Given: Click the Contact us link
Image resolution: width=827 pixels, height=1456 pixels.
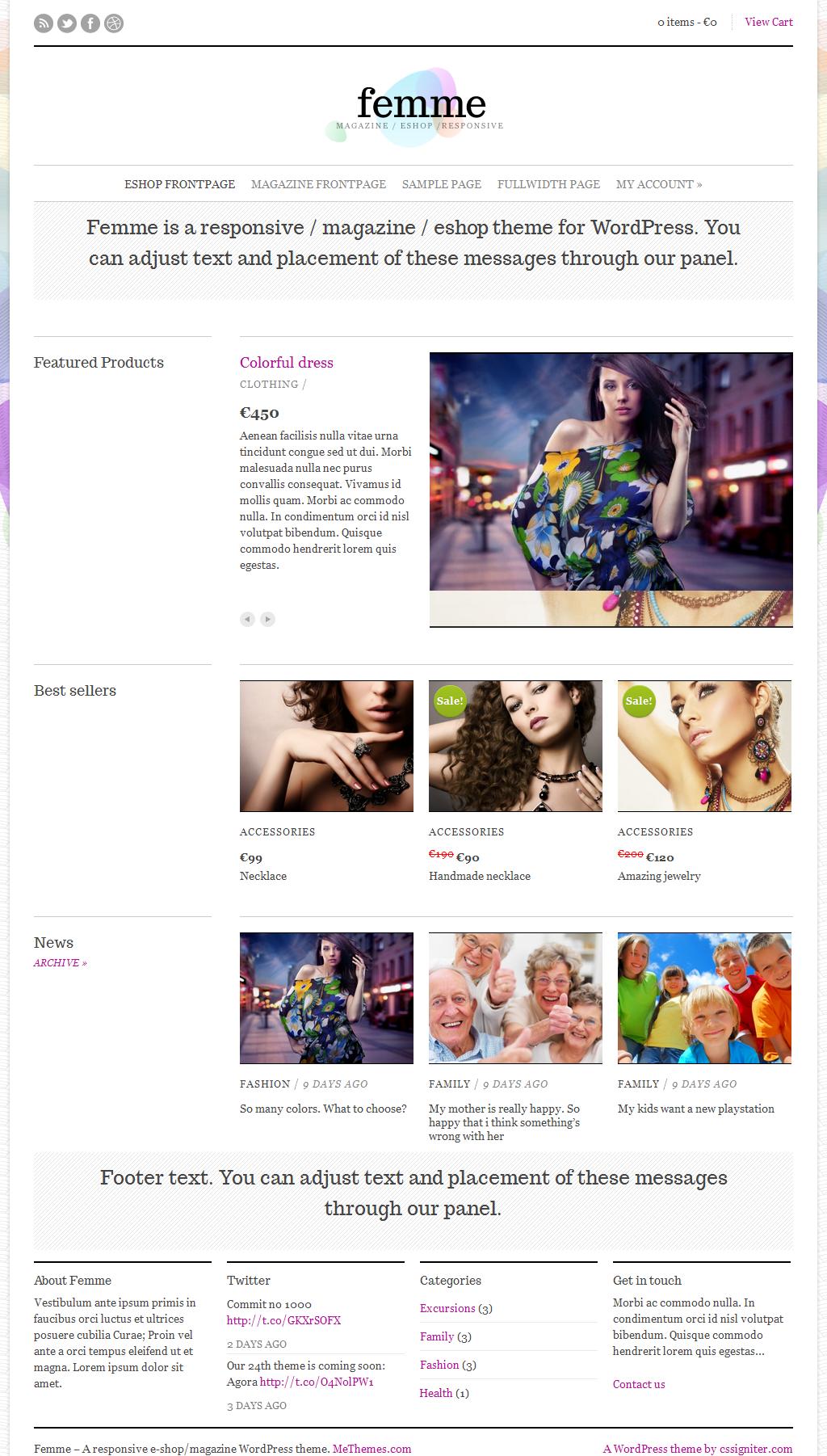Looking at the screenshot, I should point(639,1384).
